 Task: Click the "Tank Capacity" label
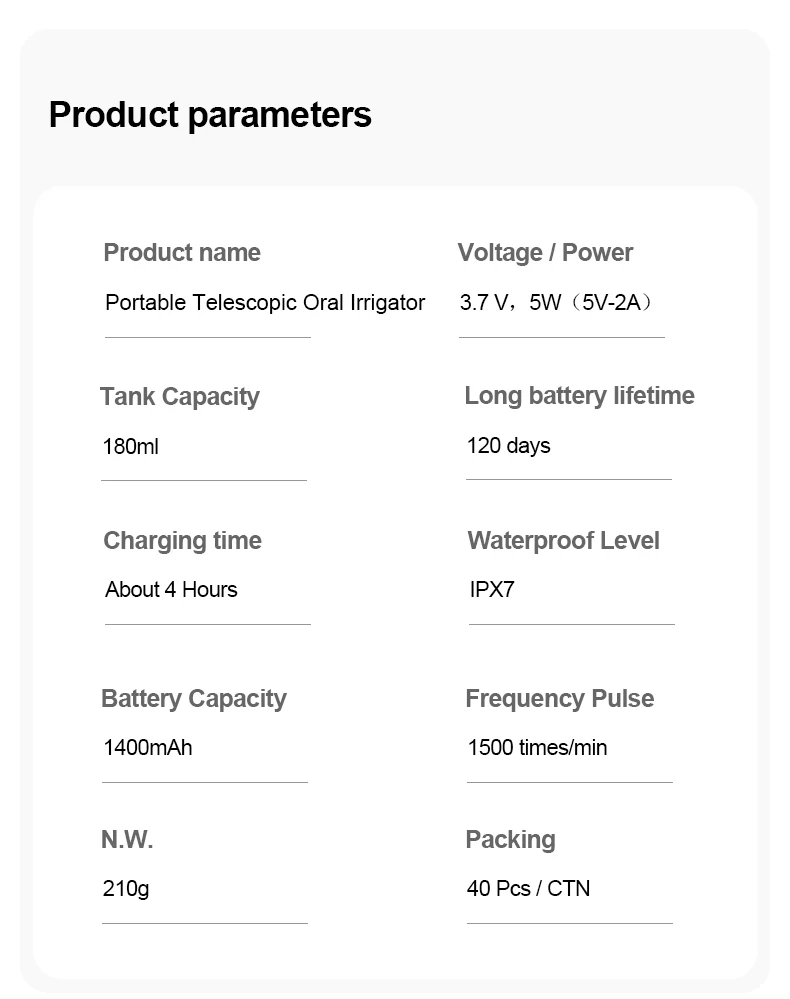pos(180,397)
